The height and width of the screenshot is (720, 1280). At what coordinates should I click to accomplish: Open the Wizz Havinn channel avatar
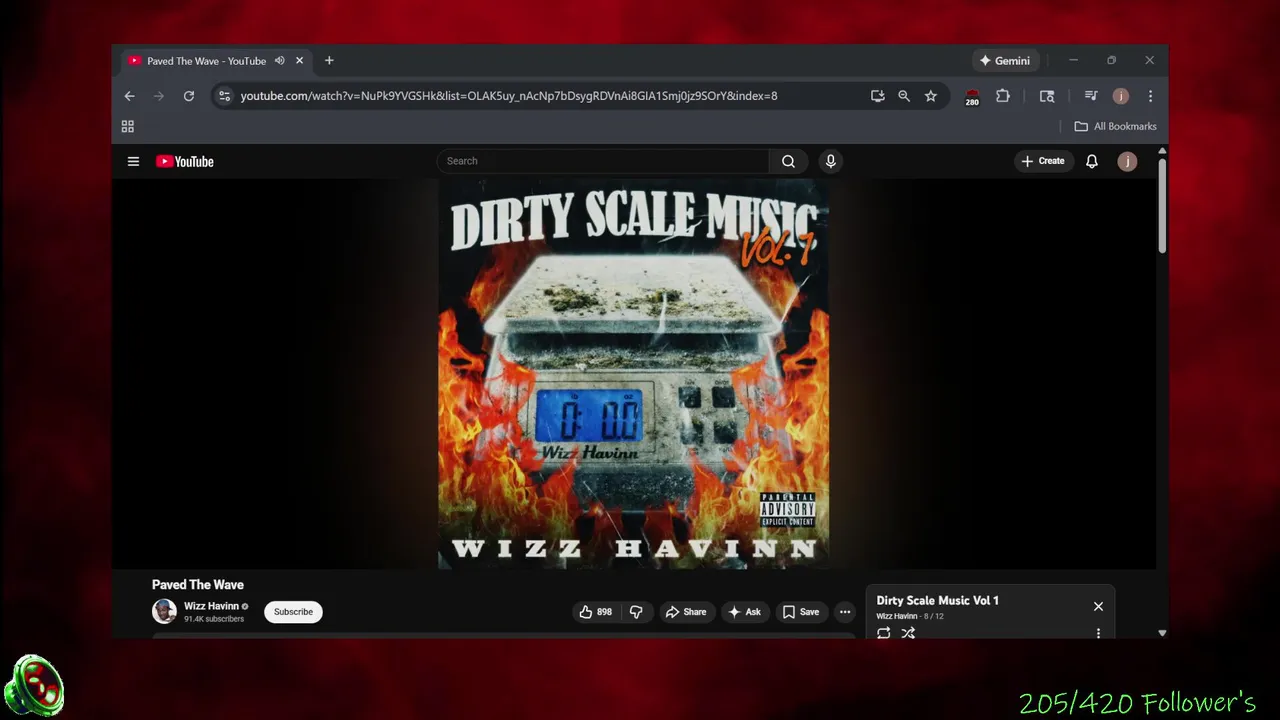coord(164,612)
